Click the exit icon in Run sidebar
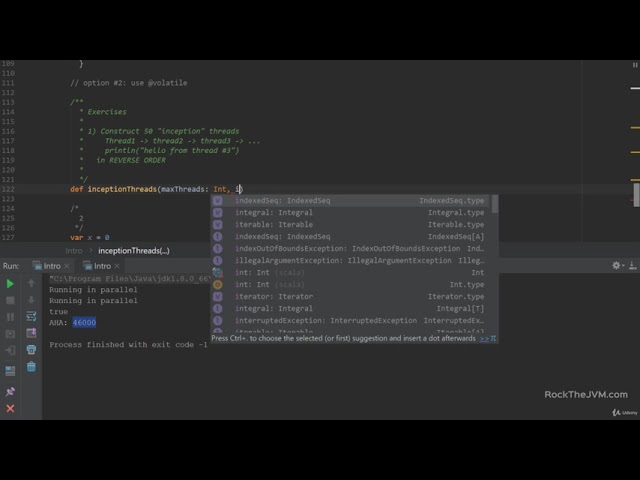The height and width of the screenshot is (480, 640). pos(10,350)
